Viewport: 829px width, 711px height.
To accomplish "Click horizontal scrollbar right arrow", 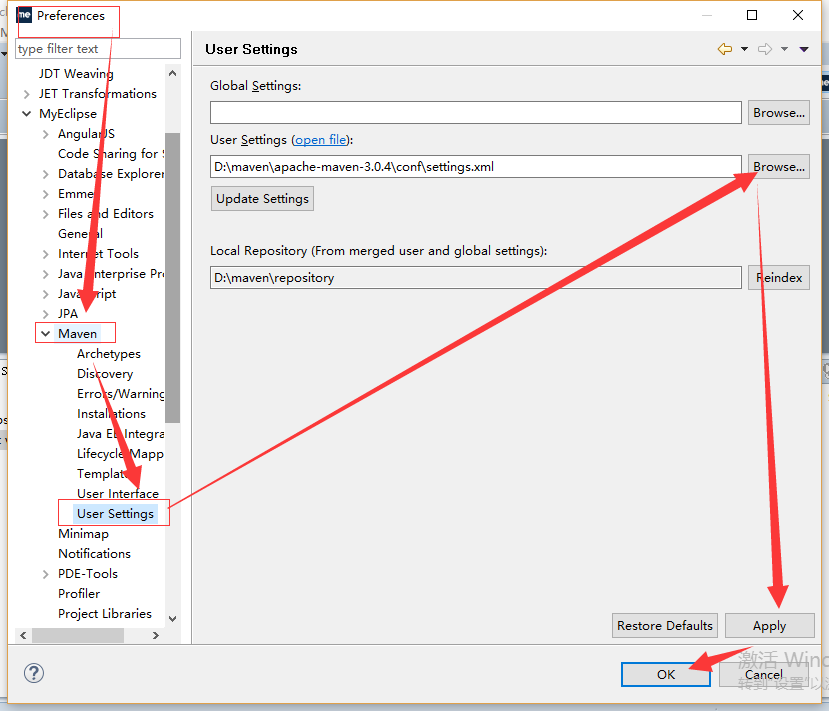I will tap(155, 635).
